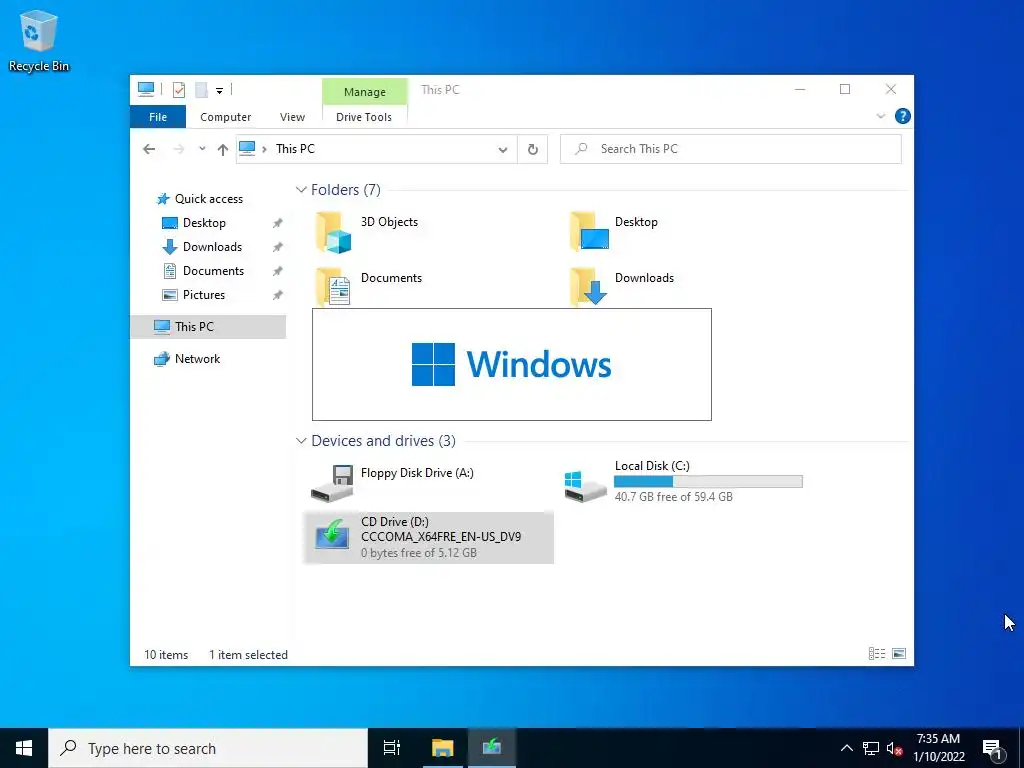Collapse the Devices and drives (3) group
1024x768 pixels.
click(301, 441)
